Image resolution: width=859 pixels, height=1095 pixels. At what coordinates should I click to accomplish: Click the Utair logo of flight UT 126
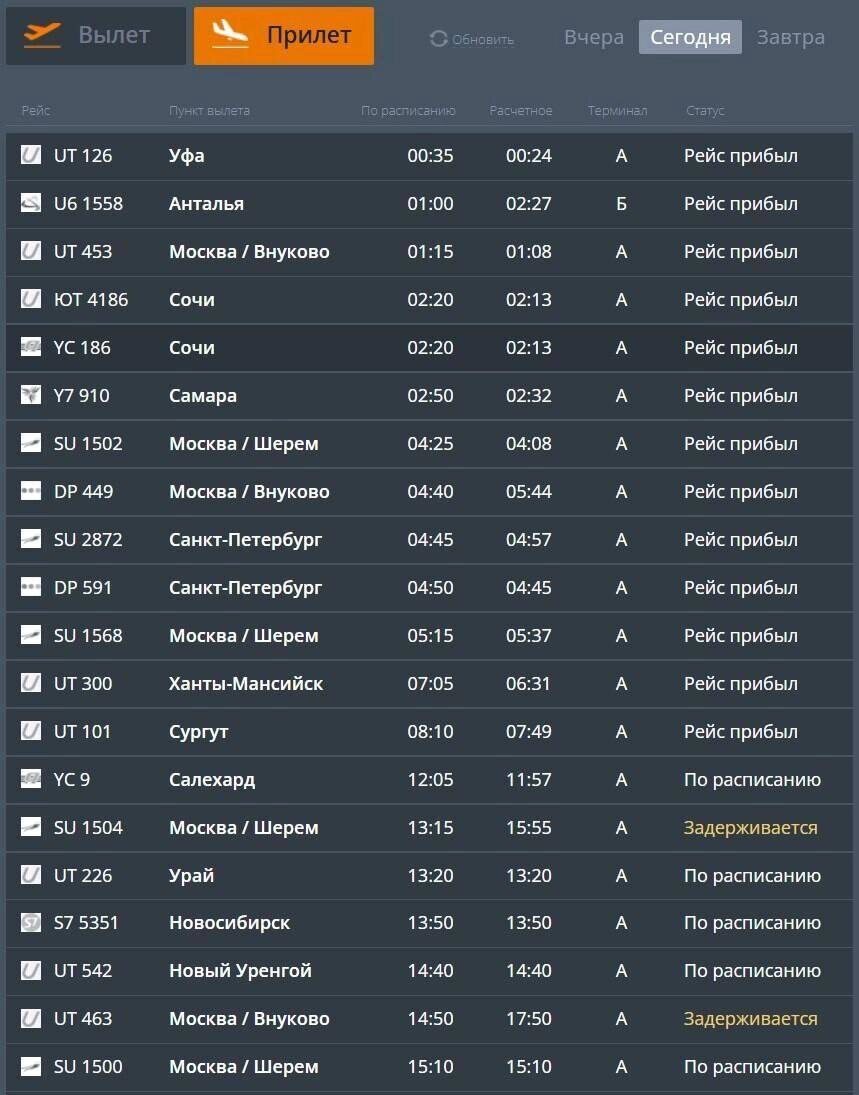point(31,154)
